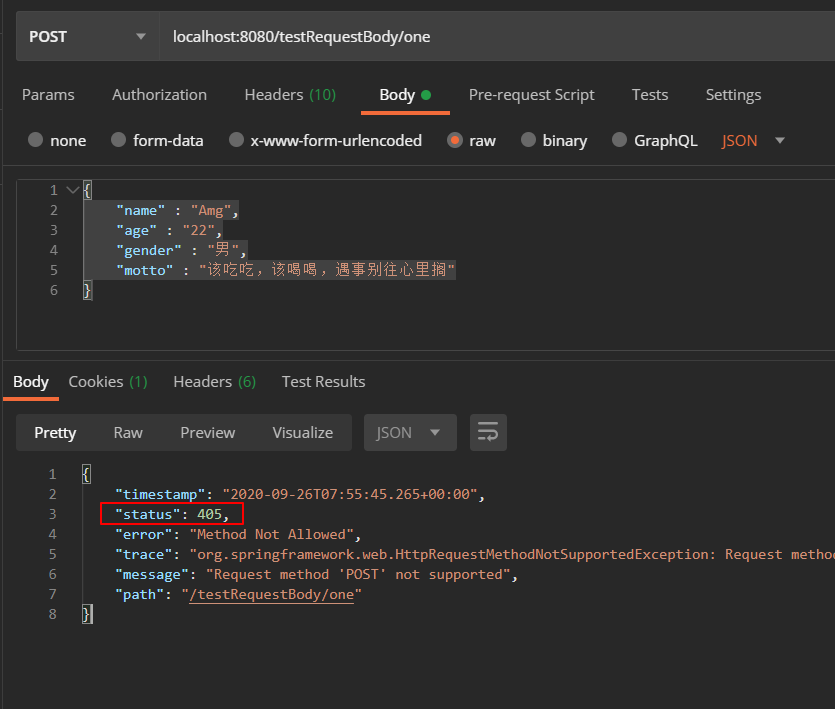Image resolution: width=835 pixels, height=709 pixels.
Task: View response Cookies (1) tab
Action: tap(108, 381)
